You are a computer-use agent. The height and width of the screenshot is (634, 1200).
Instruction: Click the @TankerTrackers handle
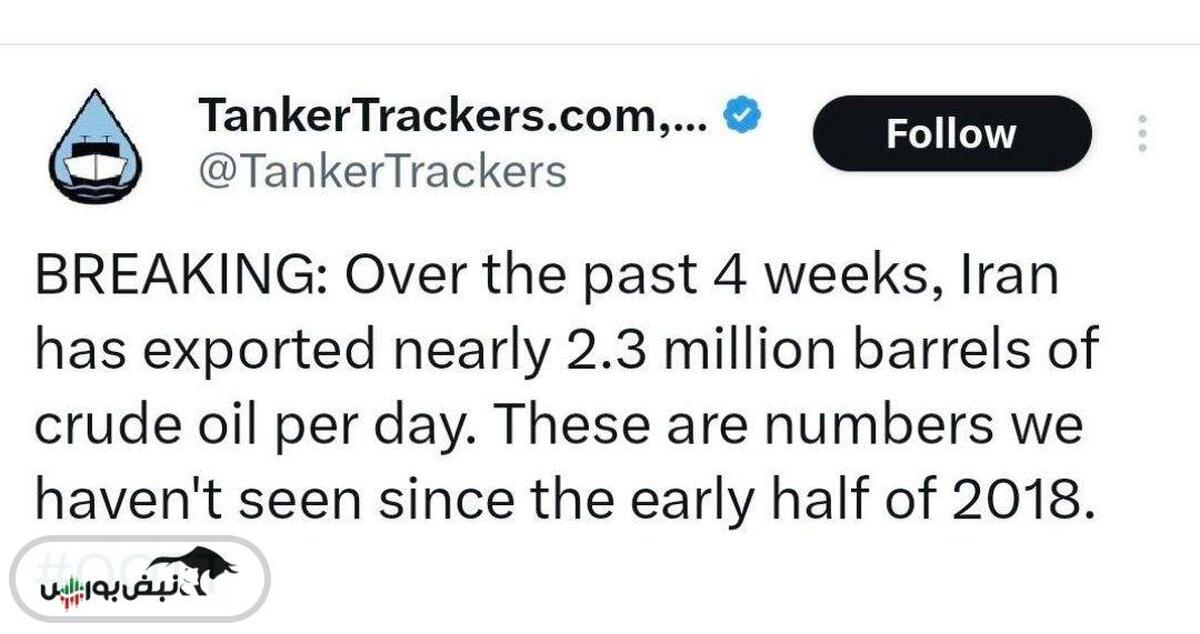[x=382, y=172]
